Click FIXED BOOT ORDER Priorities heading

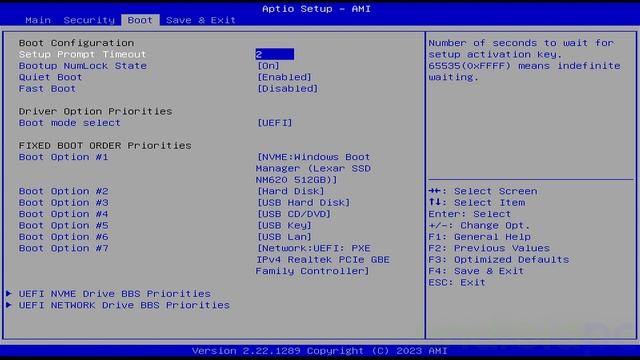click(x=105, y=146)
